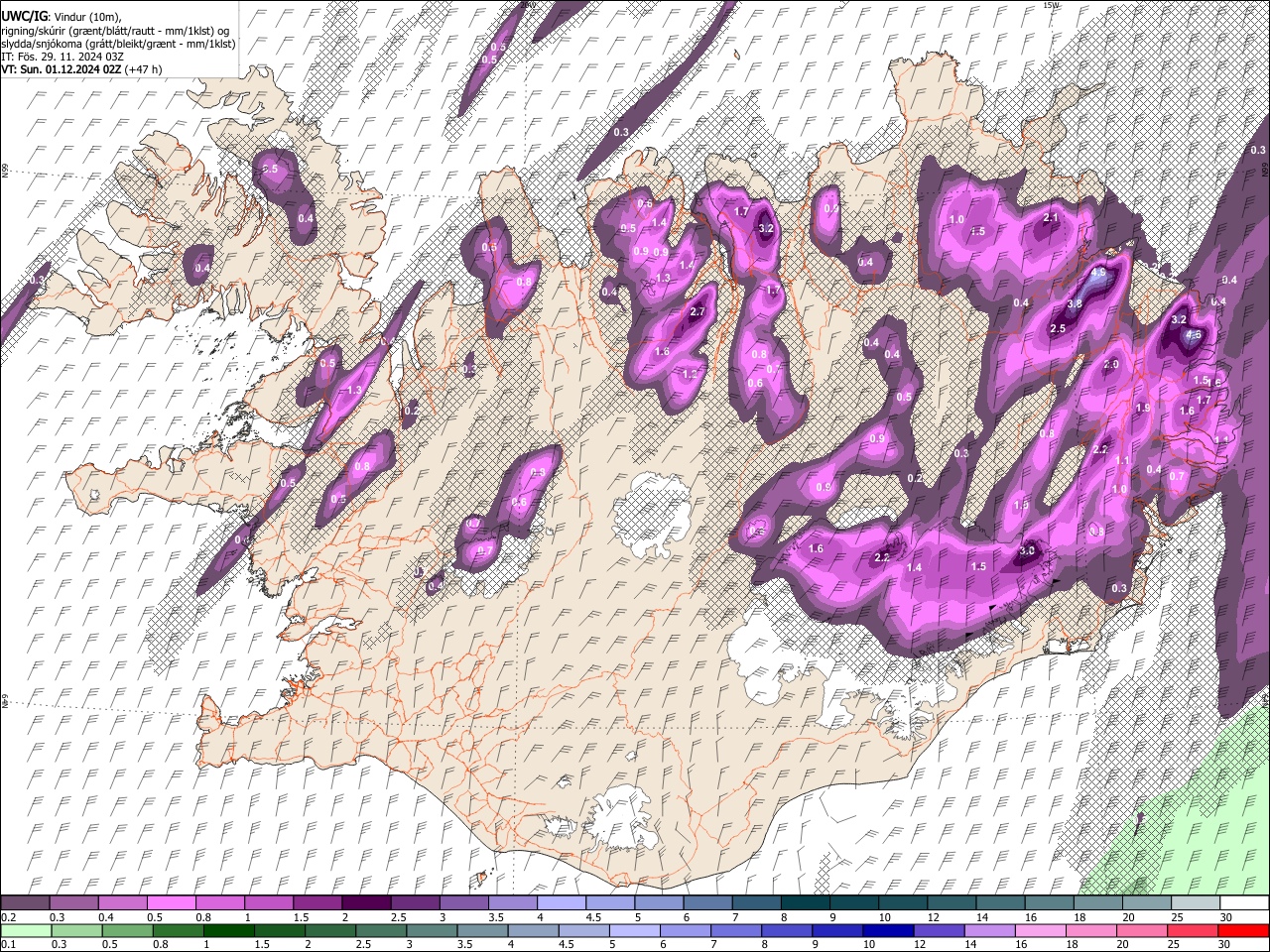The image size is (1270, 952).
Task: Click the 1.2 snowfall value on the map
Action: (x=692, y=374)
